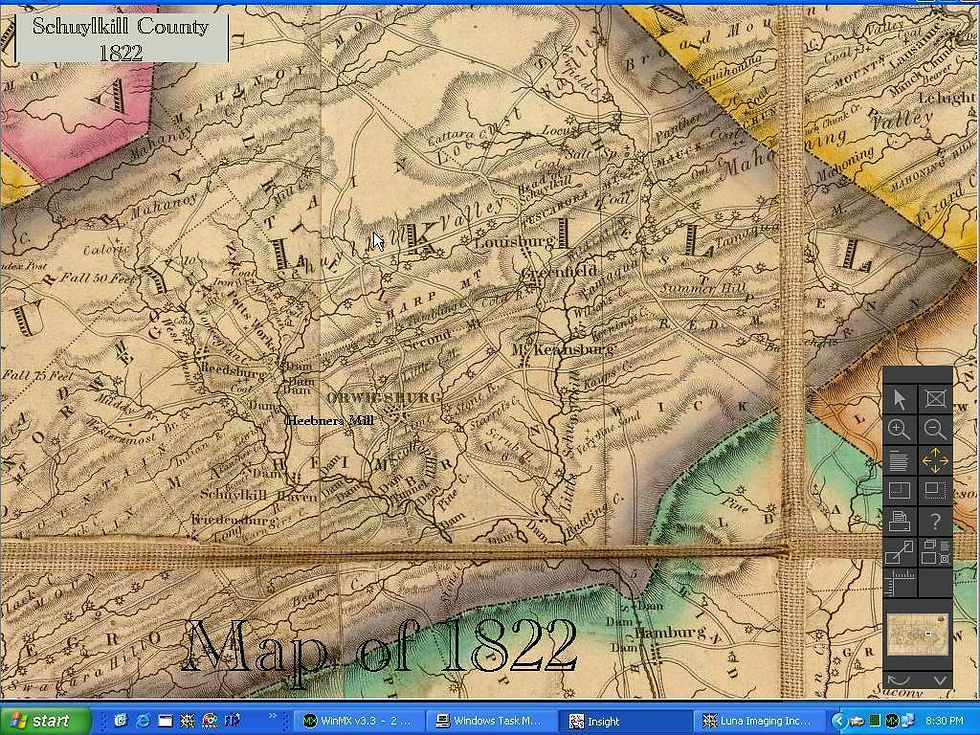Click the ORWIGSBURG label on the map
This screenshot has width=980, height=735.
384,398
